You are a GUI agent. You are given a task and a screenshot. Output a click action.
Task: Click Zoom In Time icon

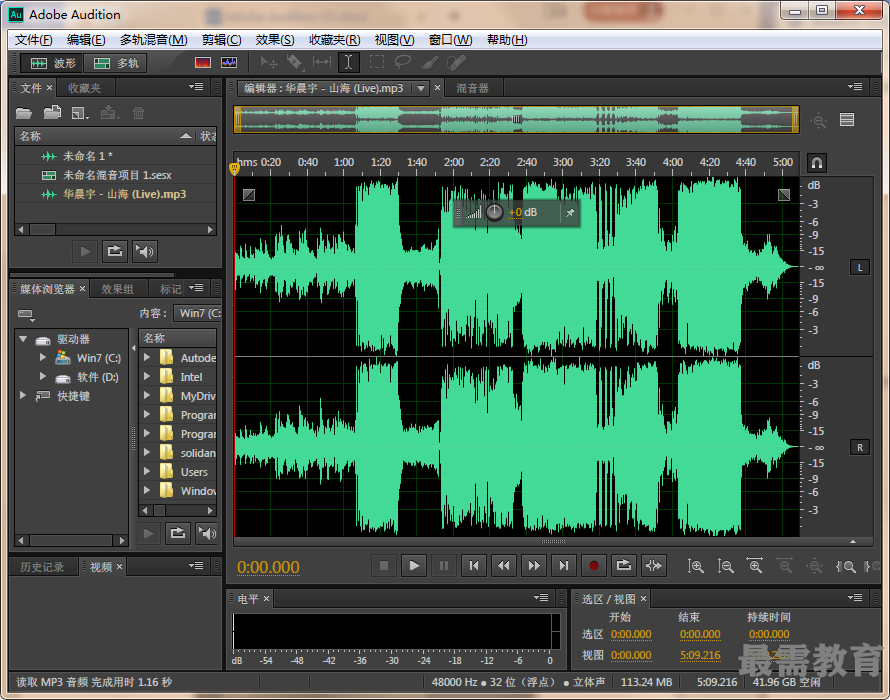755,566
